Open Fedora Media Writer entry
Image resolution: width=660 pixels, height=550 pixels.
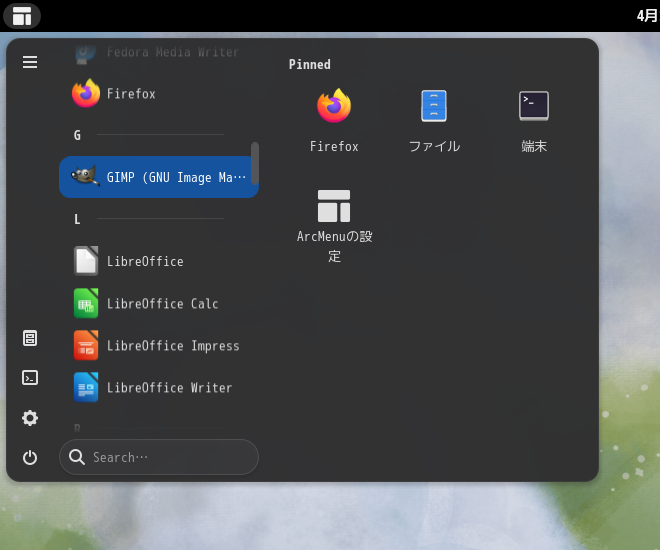(x=159, y=52)
